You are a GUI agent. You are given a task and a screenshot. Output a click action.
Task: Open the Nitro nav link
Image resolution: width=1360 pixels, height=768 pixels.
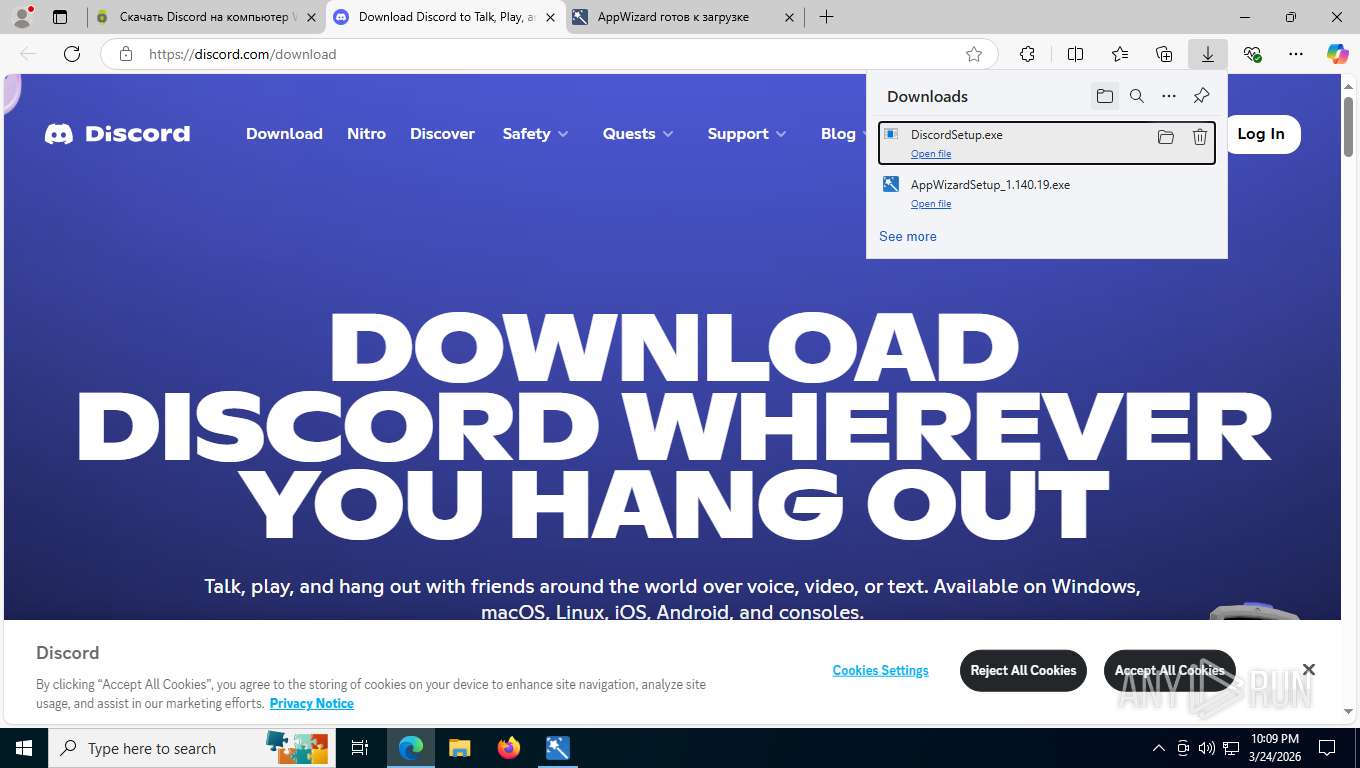pyautogui.click(x=366, y=134)
